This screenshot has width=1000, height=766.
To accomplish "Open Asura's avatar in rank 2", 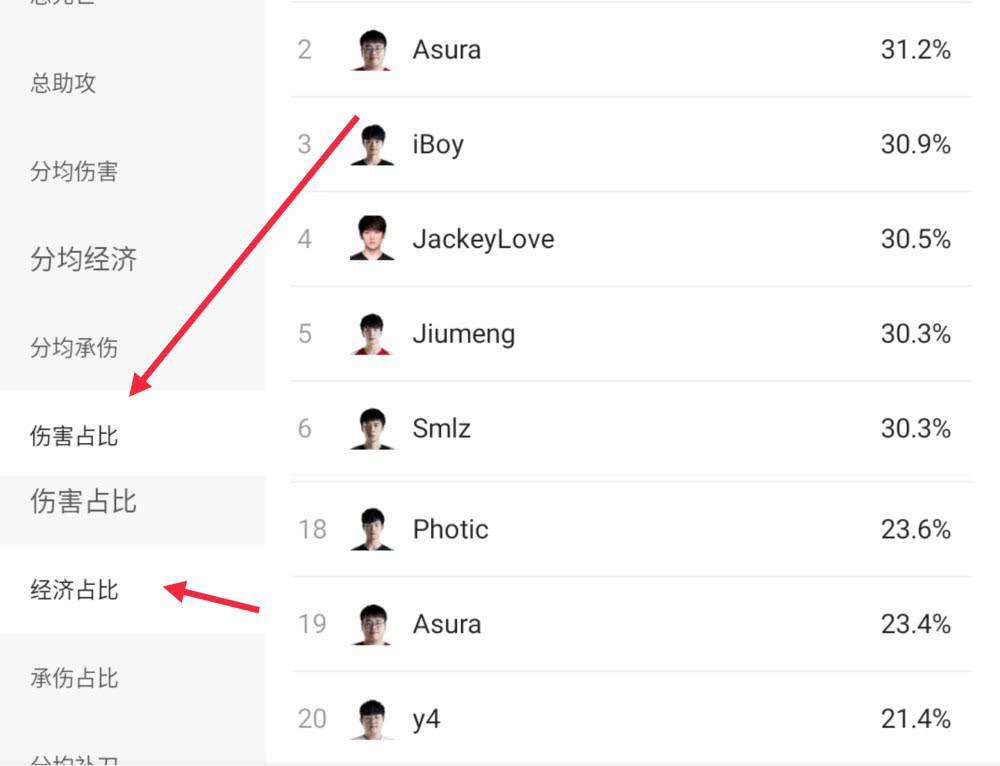I will pyautogui.click(x=371, y=50).
